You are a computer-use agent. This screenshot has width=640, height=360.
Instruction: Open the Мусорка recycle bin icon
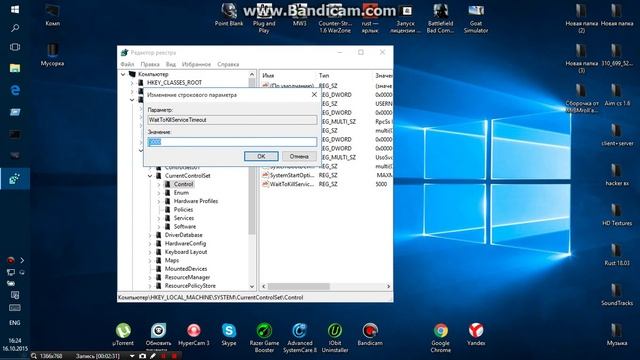coord(52,55)
